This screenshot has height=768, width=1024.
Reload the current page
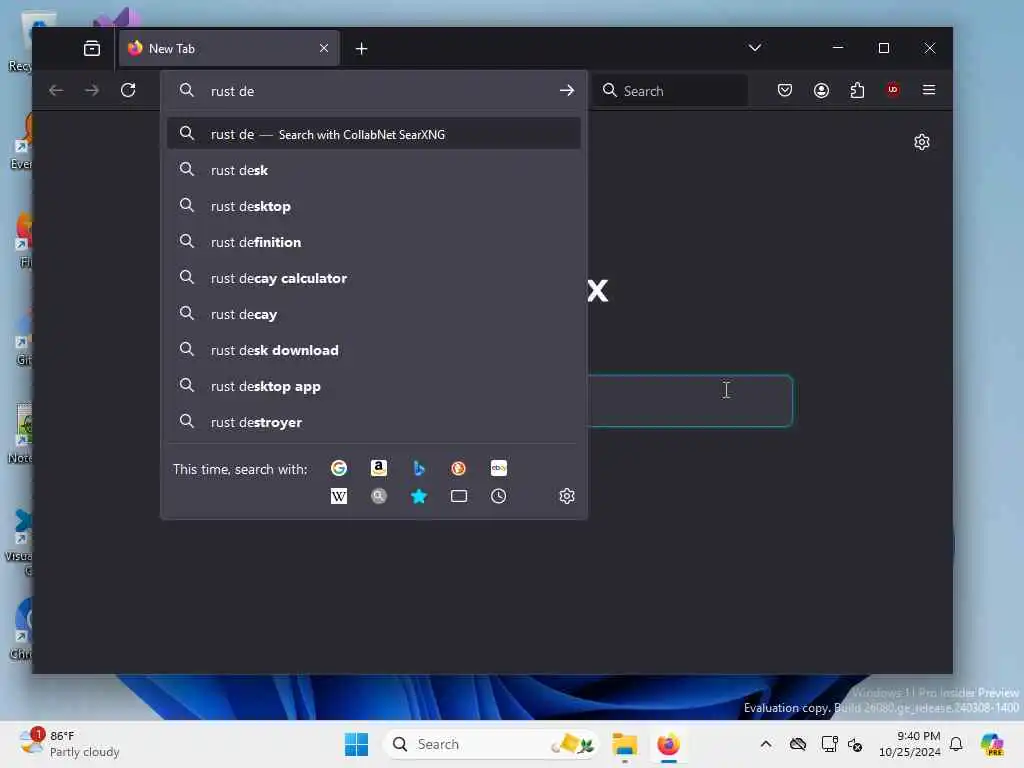[x=128, y=90]
